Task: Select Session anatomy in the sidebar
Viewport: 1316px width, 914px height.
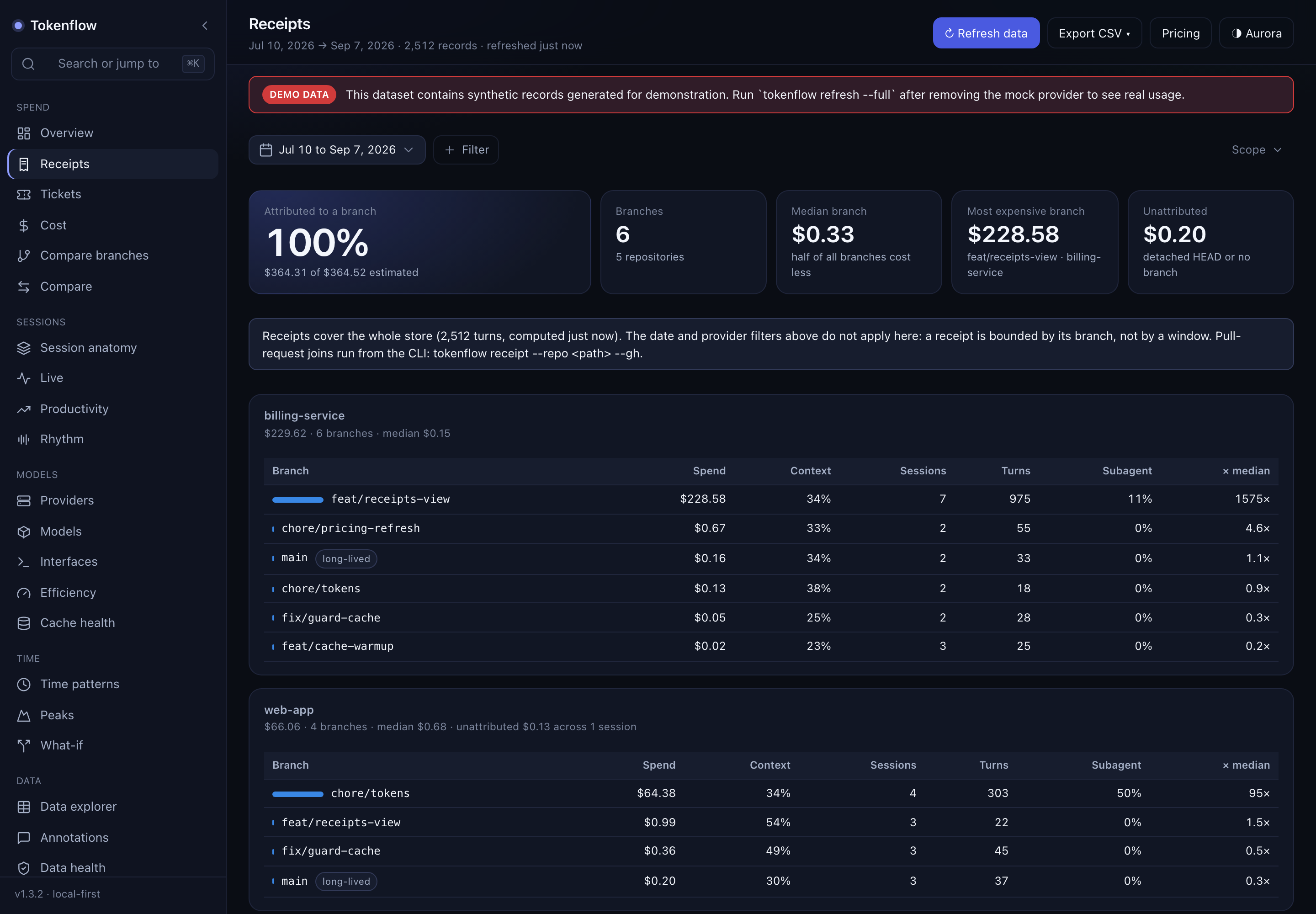Action: point(113,348)
